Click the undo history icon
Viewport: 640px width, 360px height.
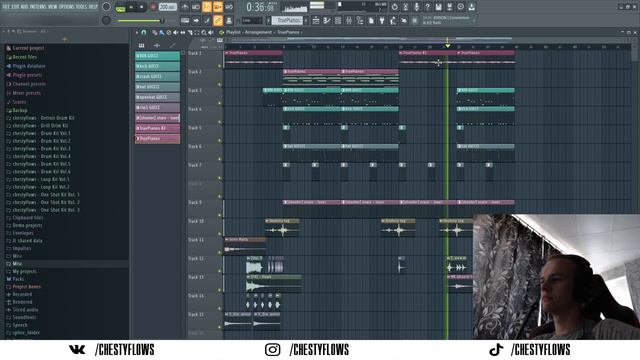[x=394, y=7]
